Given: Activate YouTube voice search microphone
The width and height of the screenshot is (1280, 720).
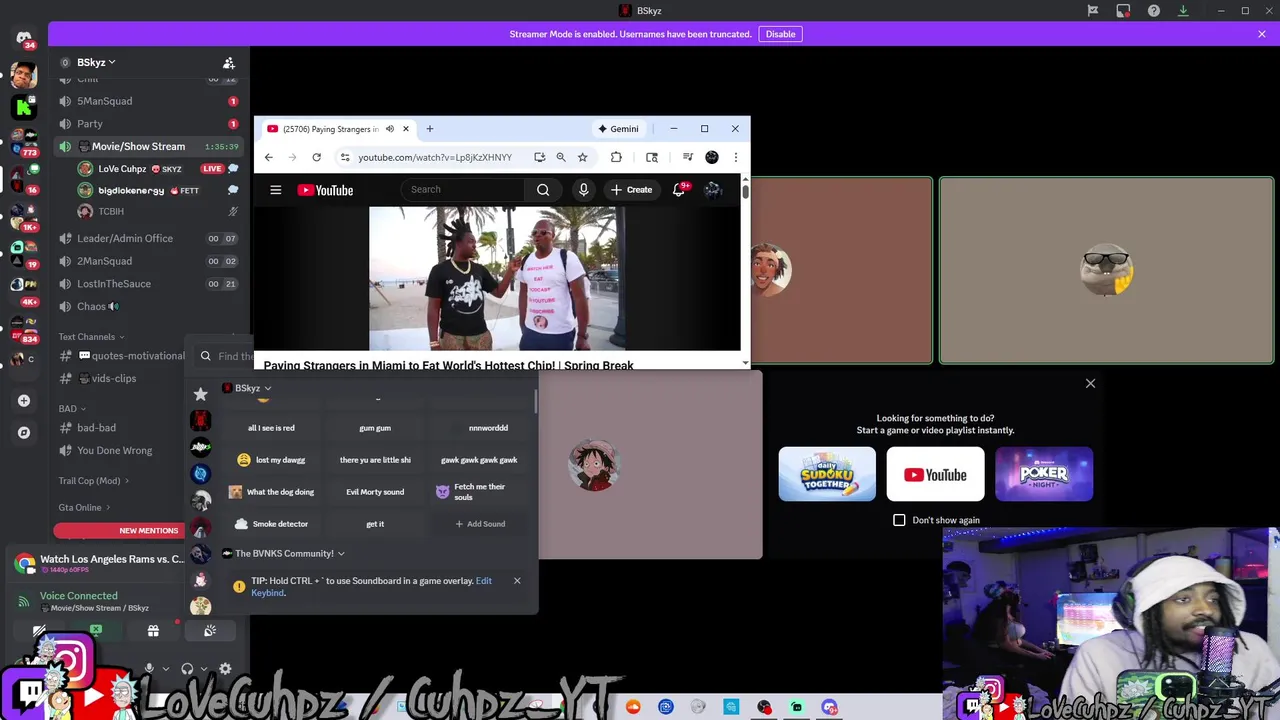Looking at the screenshot, I should click(x=583, y=190).
